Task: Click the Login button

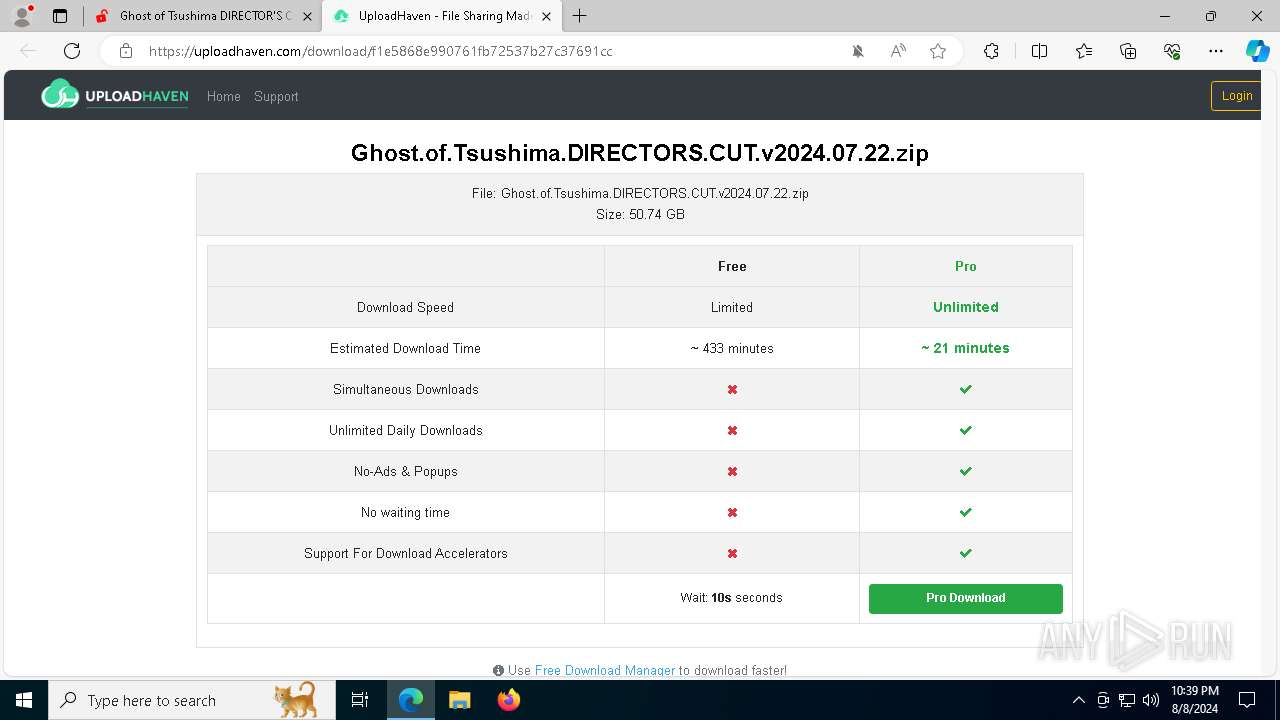Action: (x=1236, y=96)
